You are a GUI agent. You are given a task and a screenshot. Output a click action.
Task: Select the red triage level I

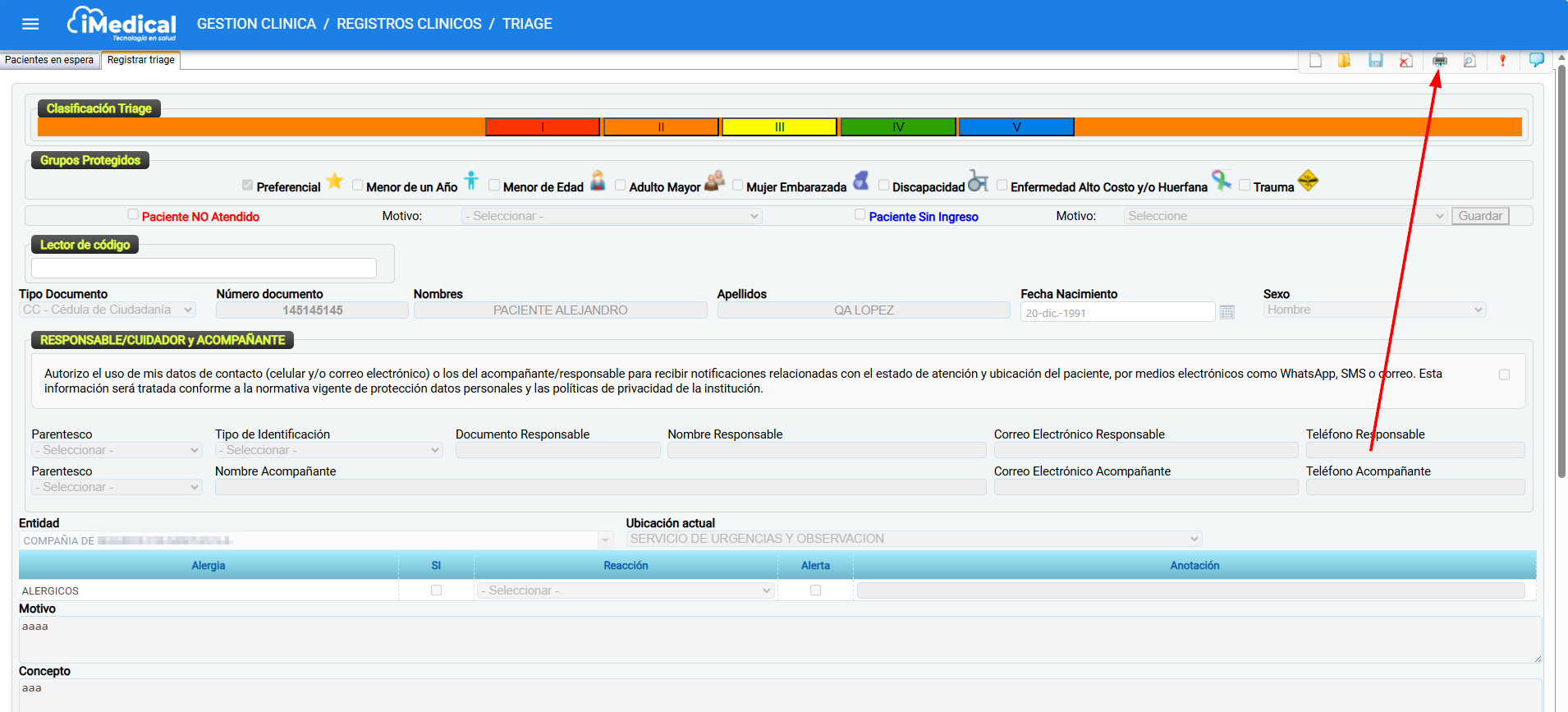point(543,126)
